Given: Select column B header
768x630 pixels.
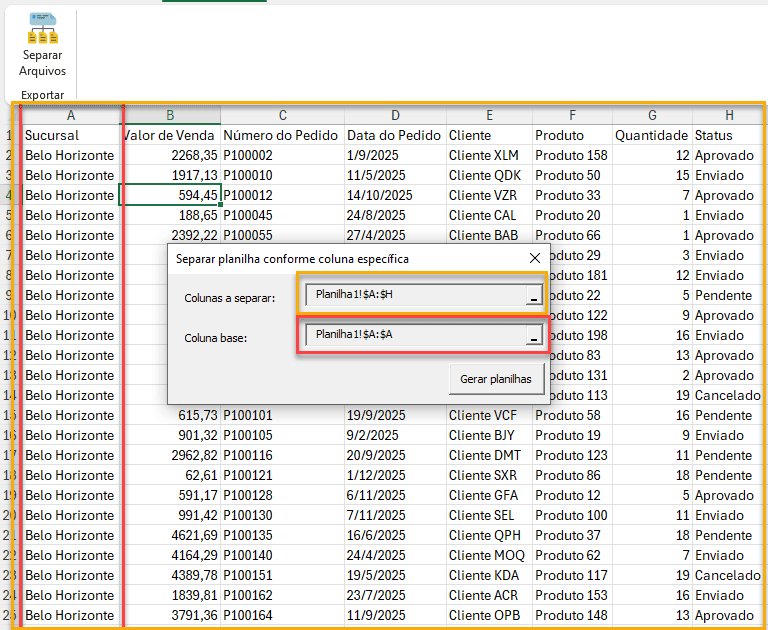Looking at the screenshot, I should coord(170,115).
